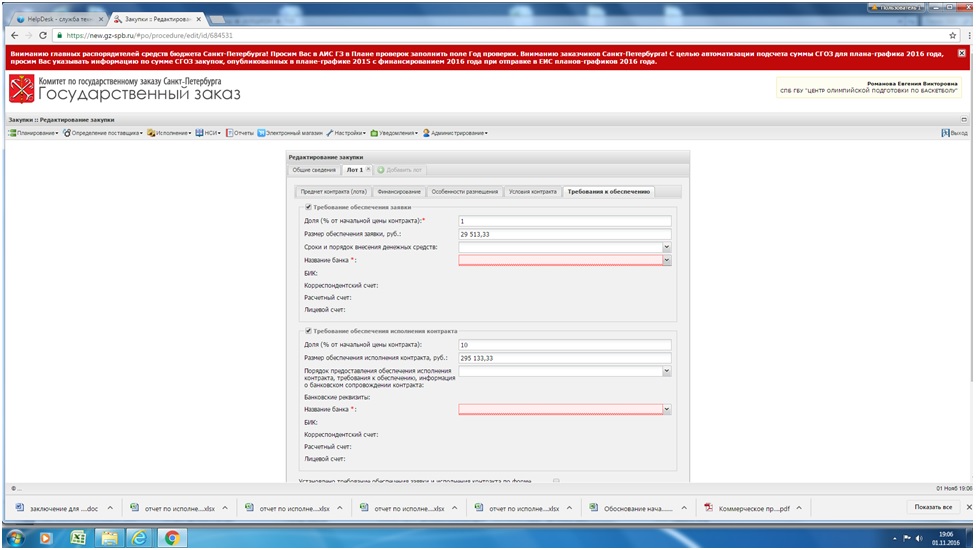Close the Закупки browser tab
976x550 pixels.
click(x=199, y=19)
